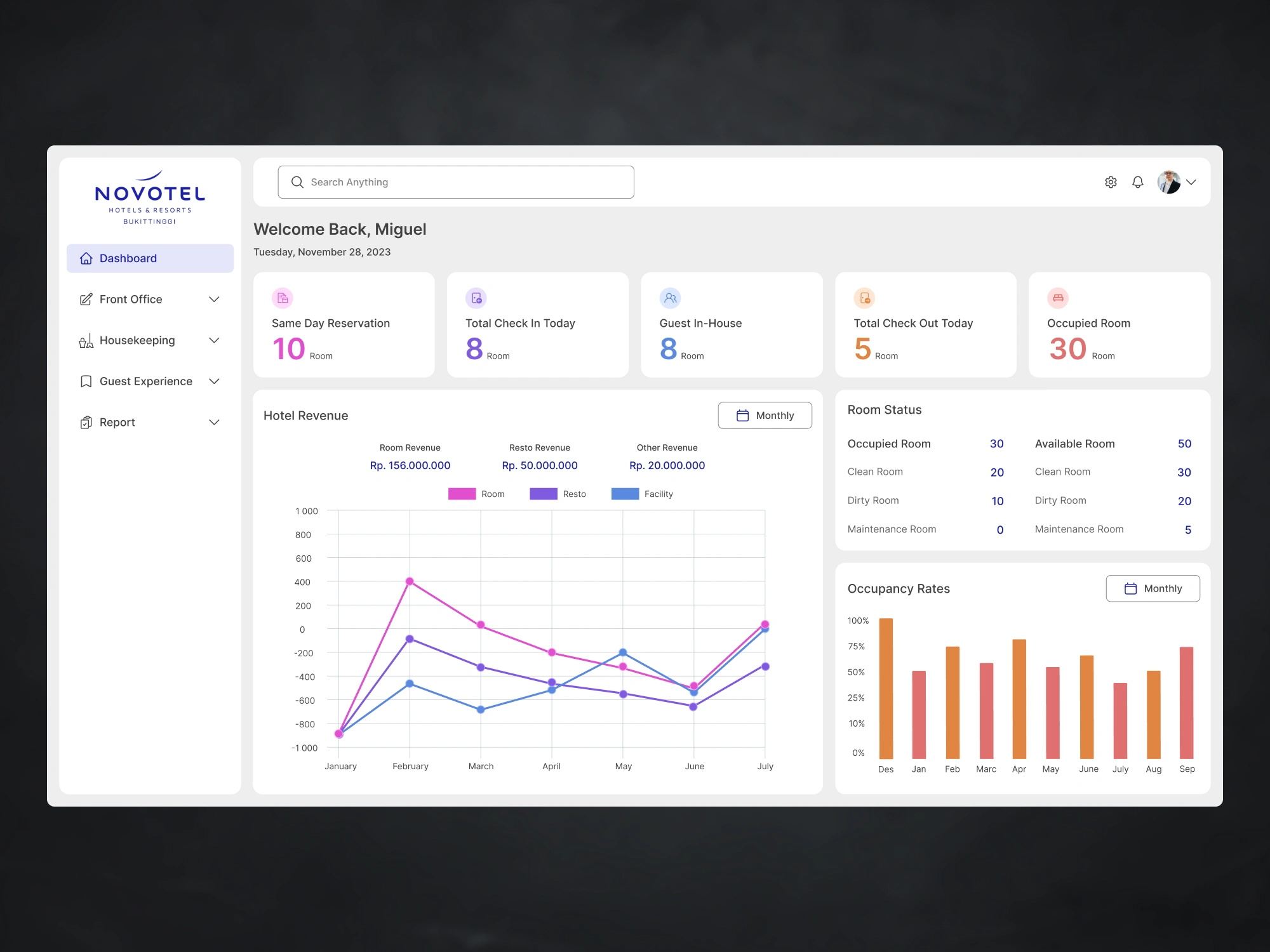
Task: Click the Monthly button for Hotel Revenue
Action: tap(765, 415)
